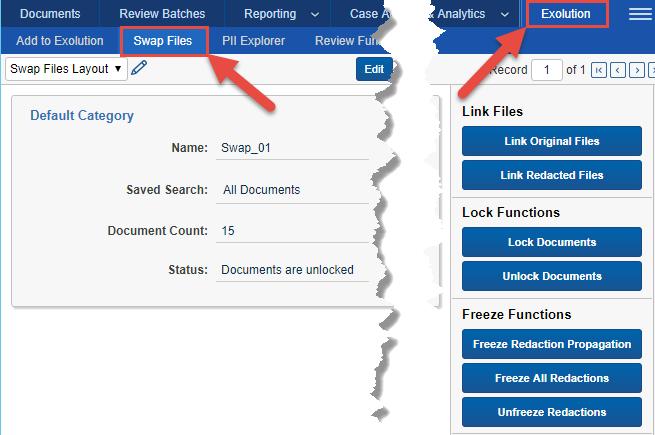This screenshot has width=655, height=435.
Task: Open the PII Explorer subtab
Action: click(x=254, y=41)
